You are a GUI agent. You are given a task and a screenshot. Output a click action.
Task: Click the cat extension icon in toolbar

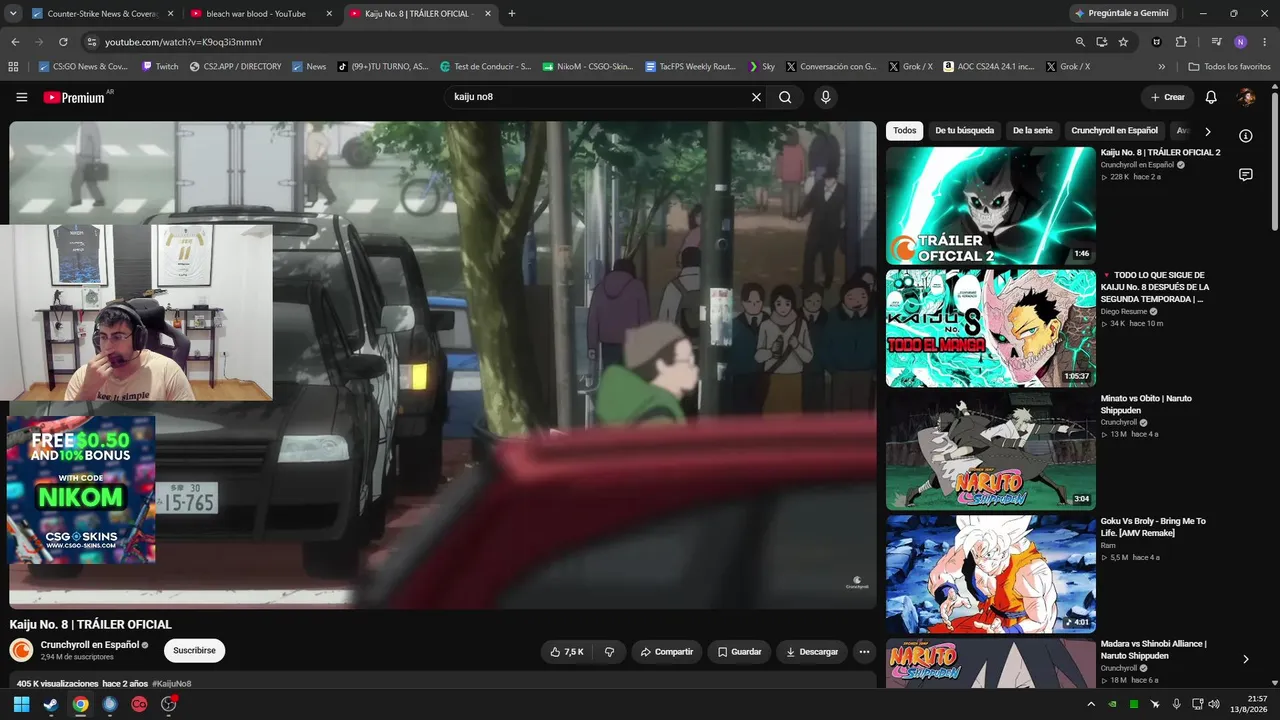[x=1157, y=42]
